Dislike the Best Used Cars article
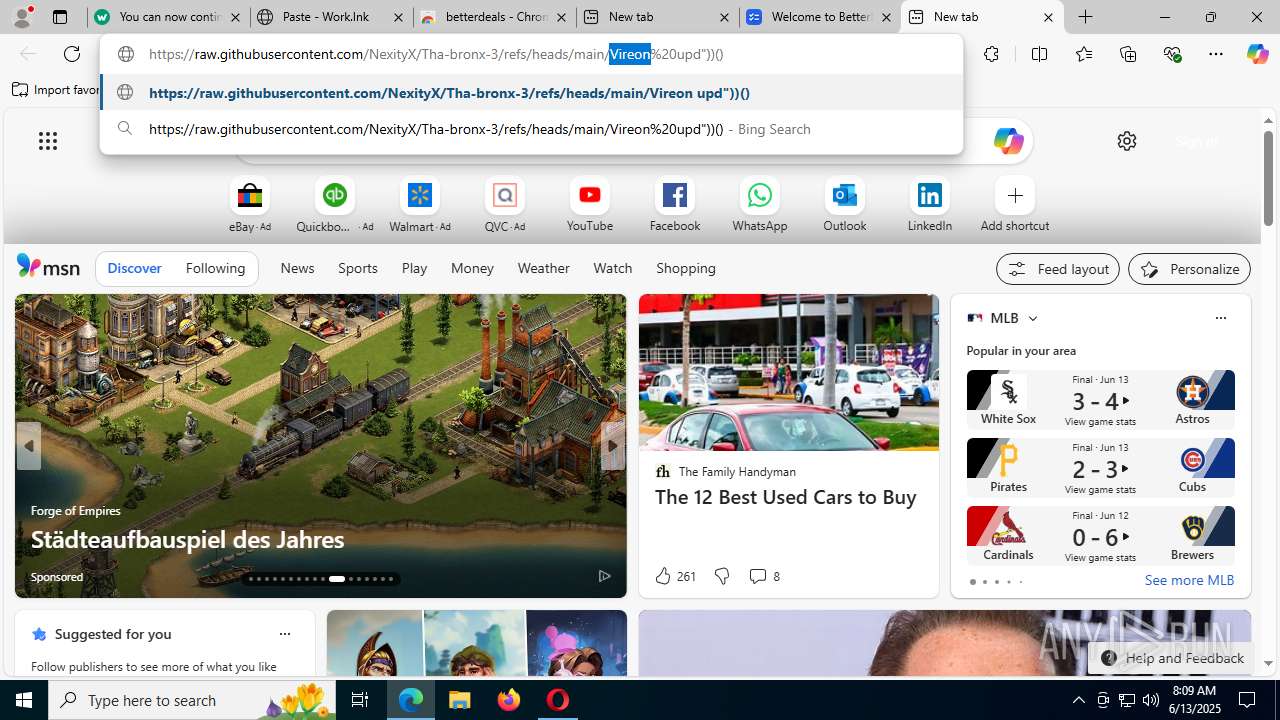1280x720 pixels. [x=721, y=576]
